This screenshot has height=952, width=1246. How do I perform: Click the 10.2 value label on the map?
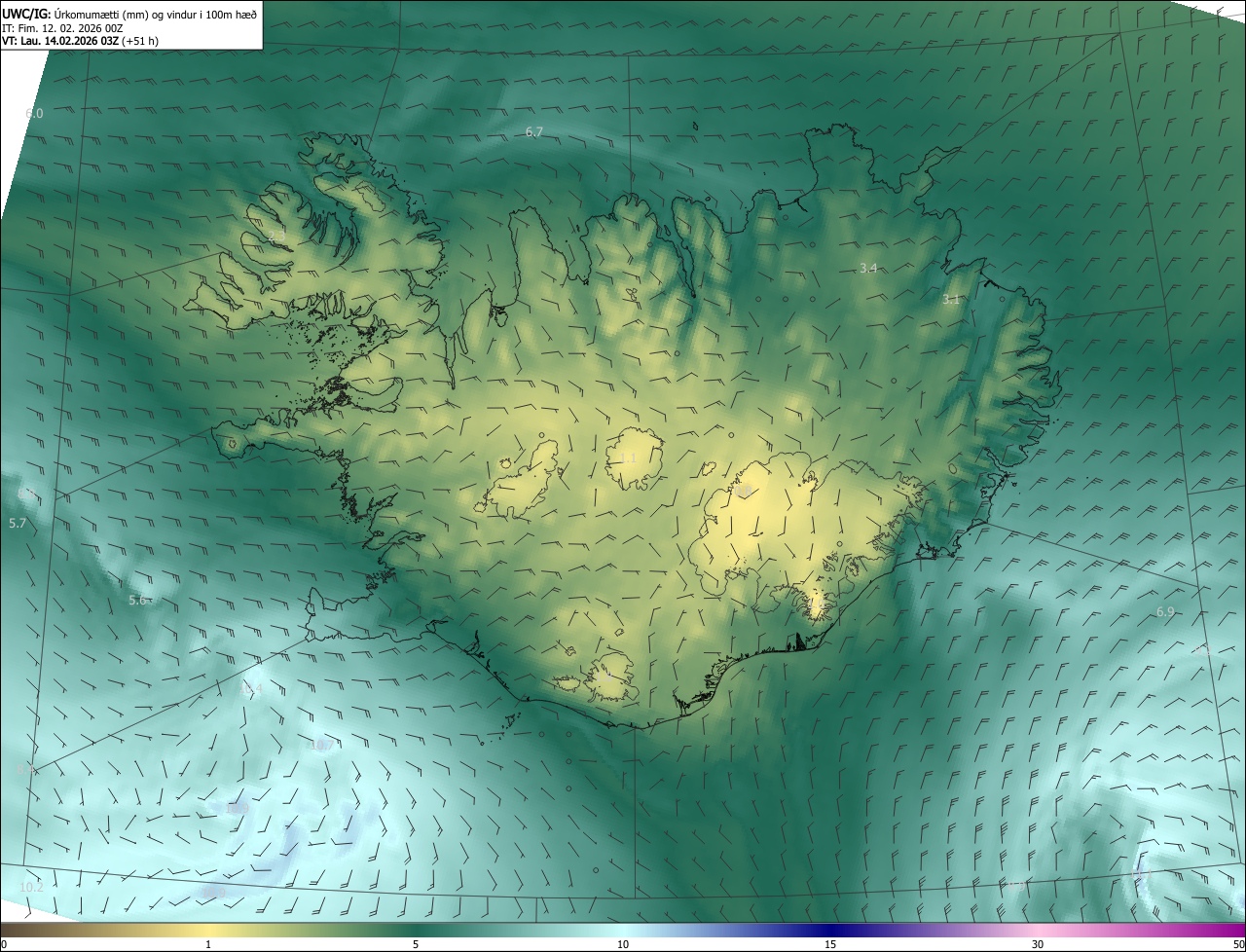pos(31,887)
